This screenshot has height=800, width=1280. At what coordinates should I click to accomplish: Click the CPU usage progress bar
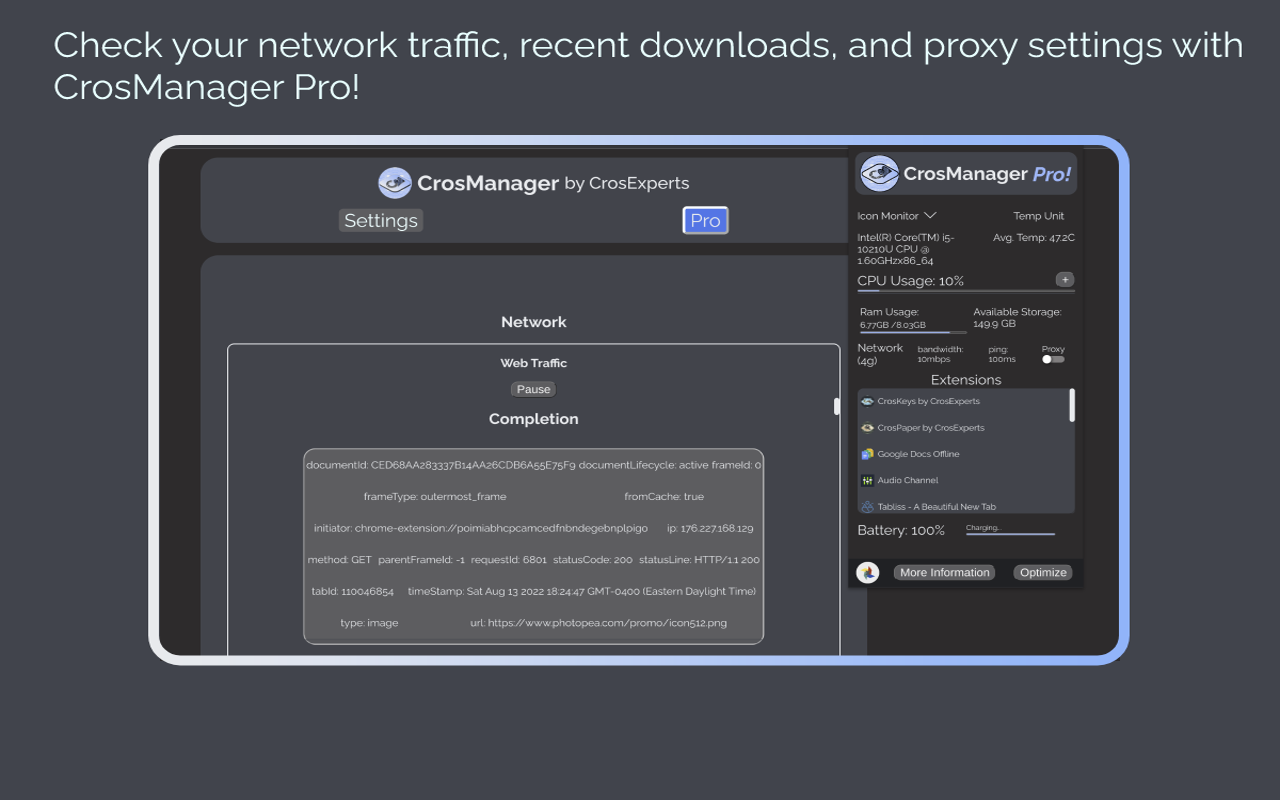tap(966, 291)
